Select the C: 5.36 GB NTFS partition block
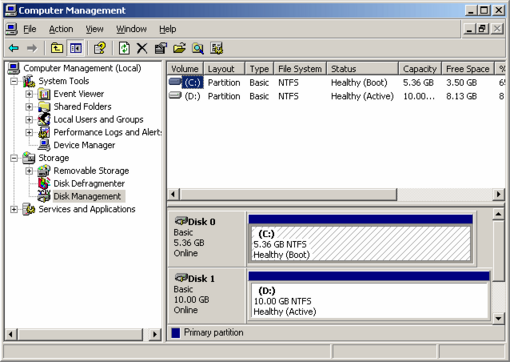Image resolution: width=510 pixels, height=362 pixels. tap(361, 244)
